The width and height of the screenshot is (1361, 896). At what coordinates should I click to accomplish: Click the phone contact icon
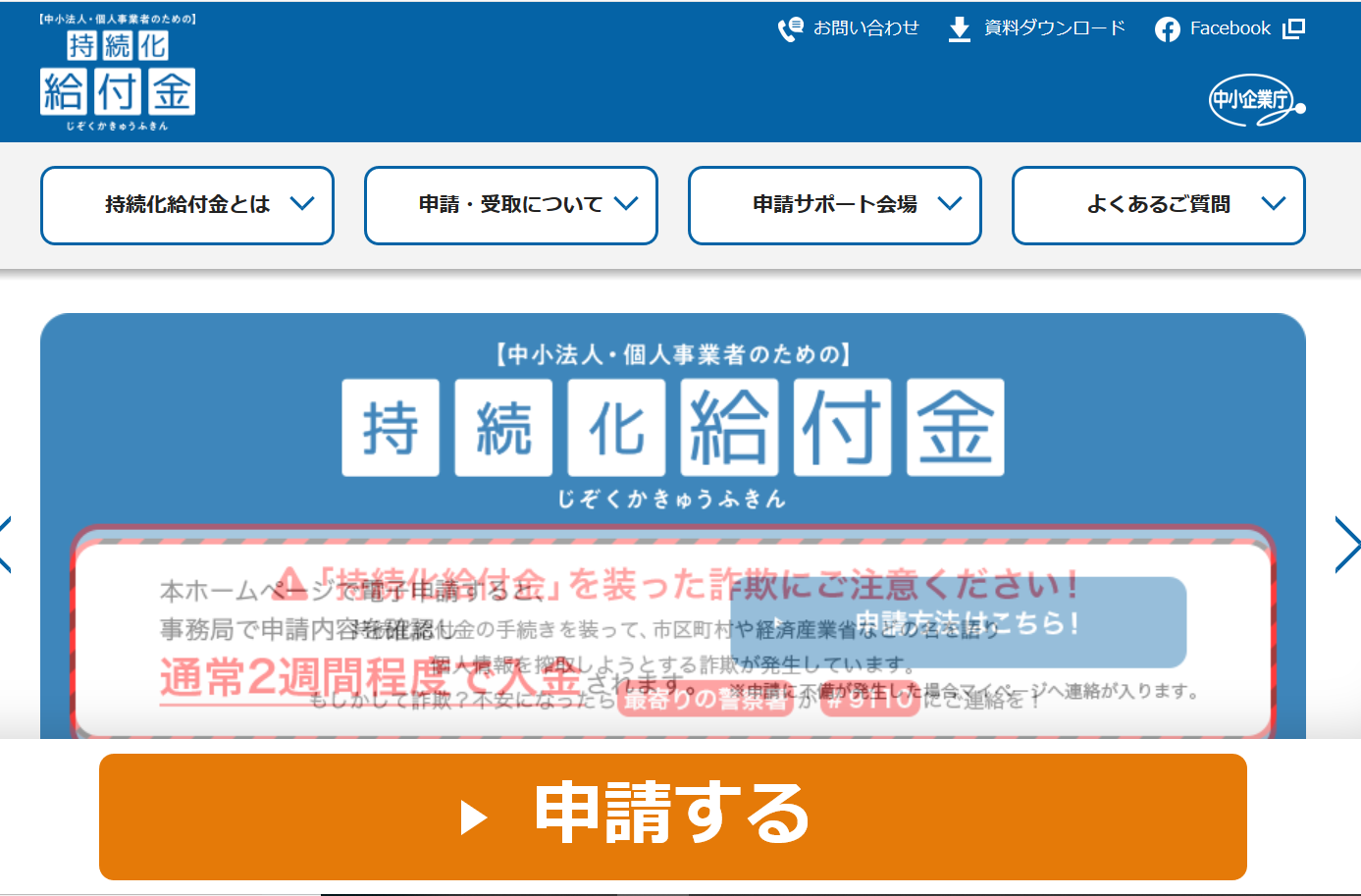click(x=790, y=29)
